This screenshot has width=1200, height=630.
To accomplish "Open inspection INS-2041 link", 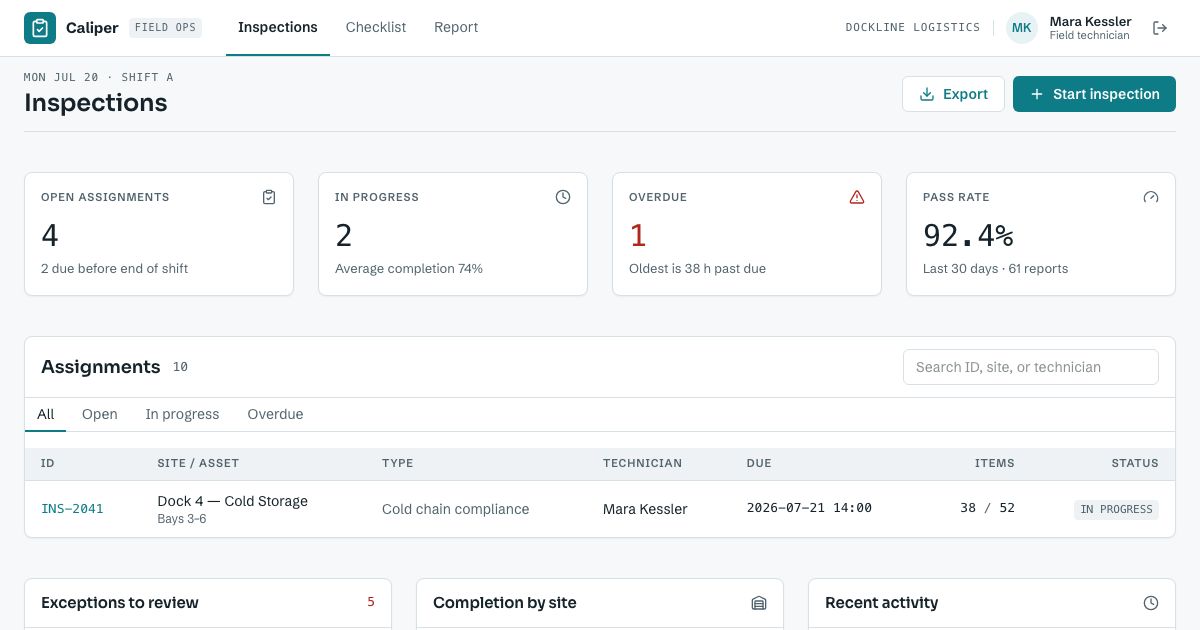I will pyautogui.click(x=72, y=509).
